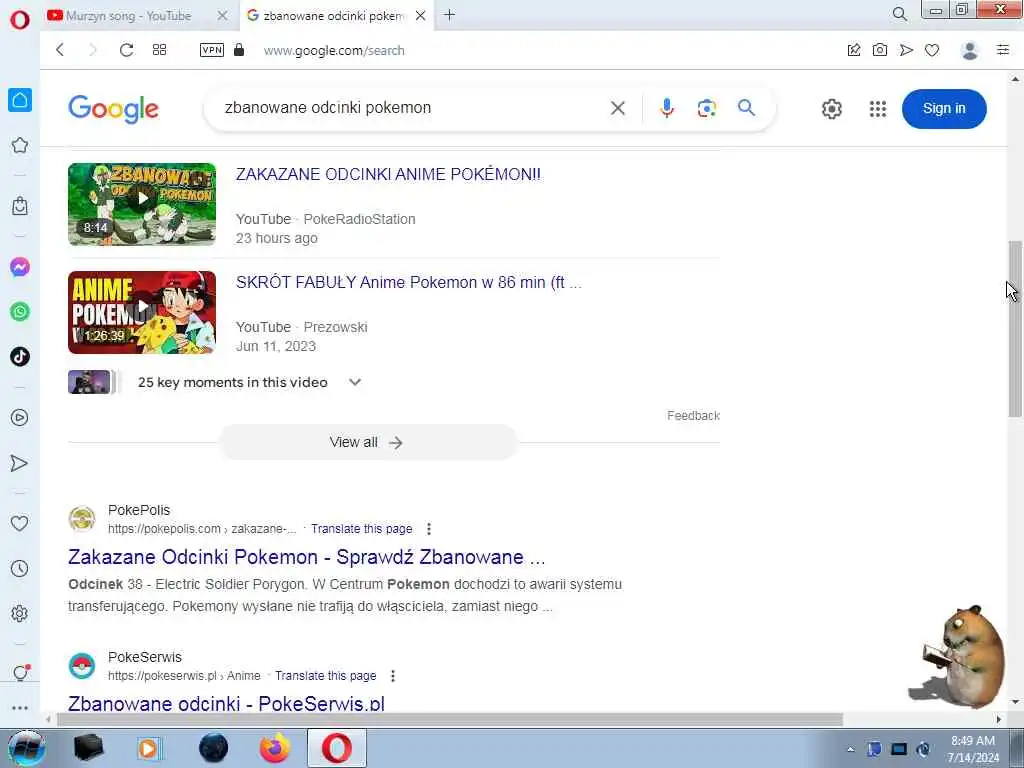This screenshot has width=1024, height=768.
Task: Search by image with Google Lens
Action: pos(707,108)
